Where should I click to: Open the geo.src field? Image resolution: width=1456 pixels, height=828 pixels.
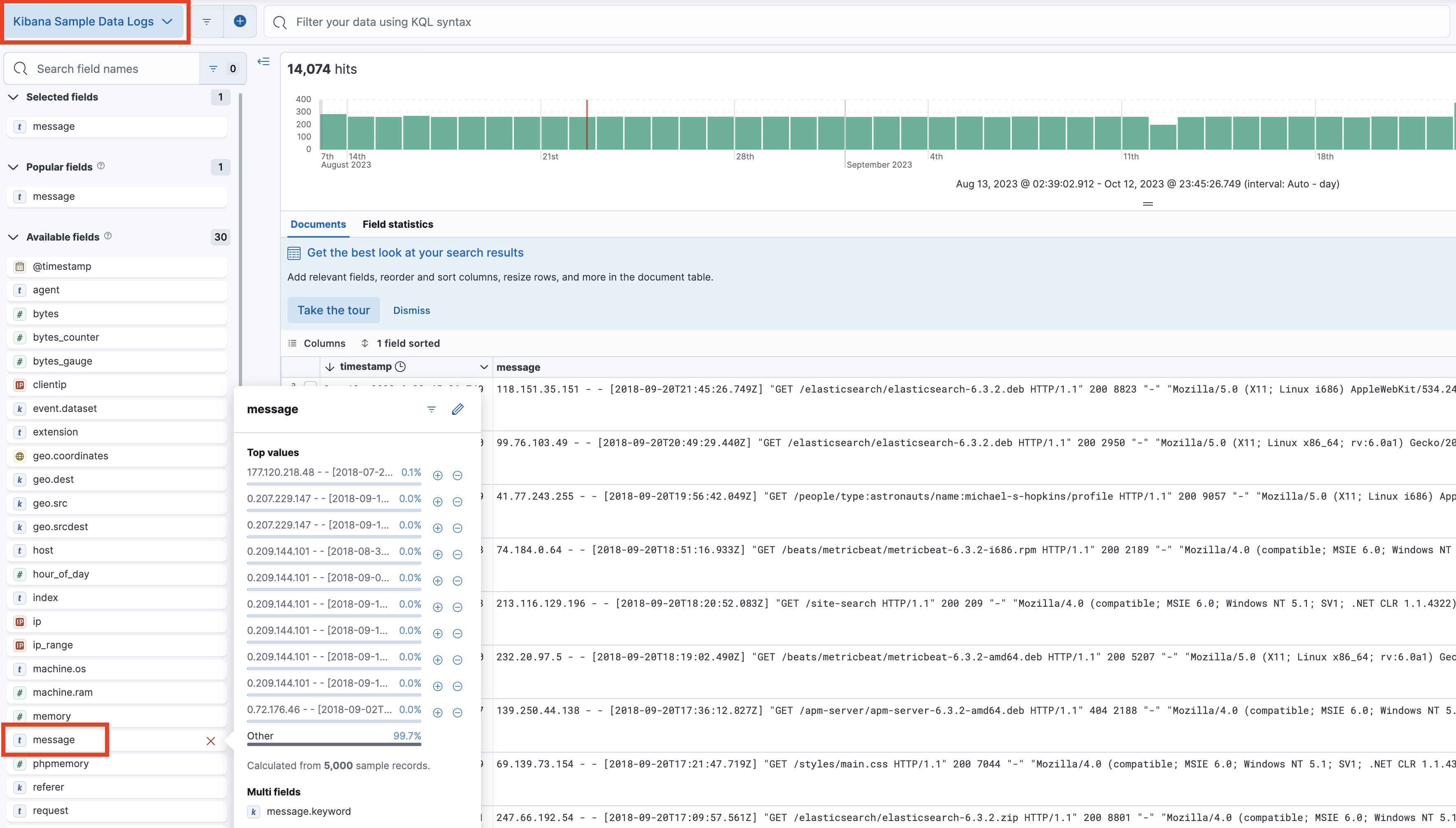(x=117, y=503)
